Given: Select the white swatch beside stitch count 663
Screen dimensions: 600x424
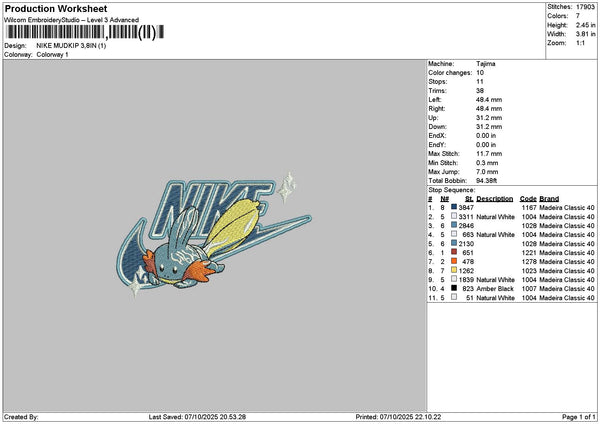Looking at the screenshot, I should pyautogui.click(x=454, y=234).
